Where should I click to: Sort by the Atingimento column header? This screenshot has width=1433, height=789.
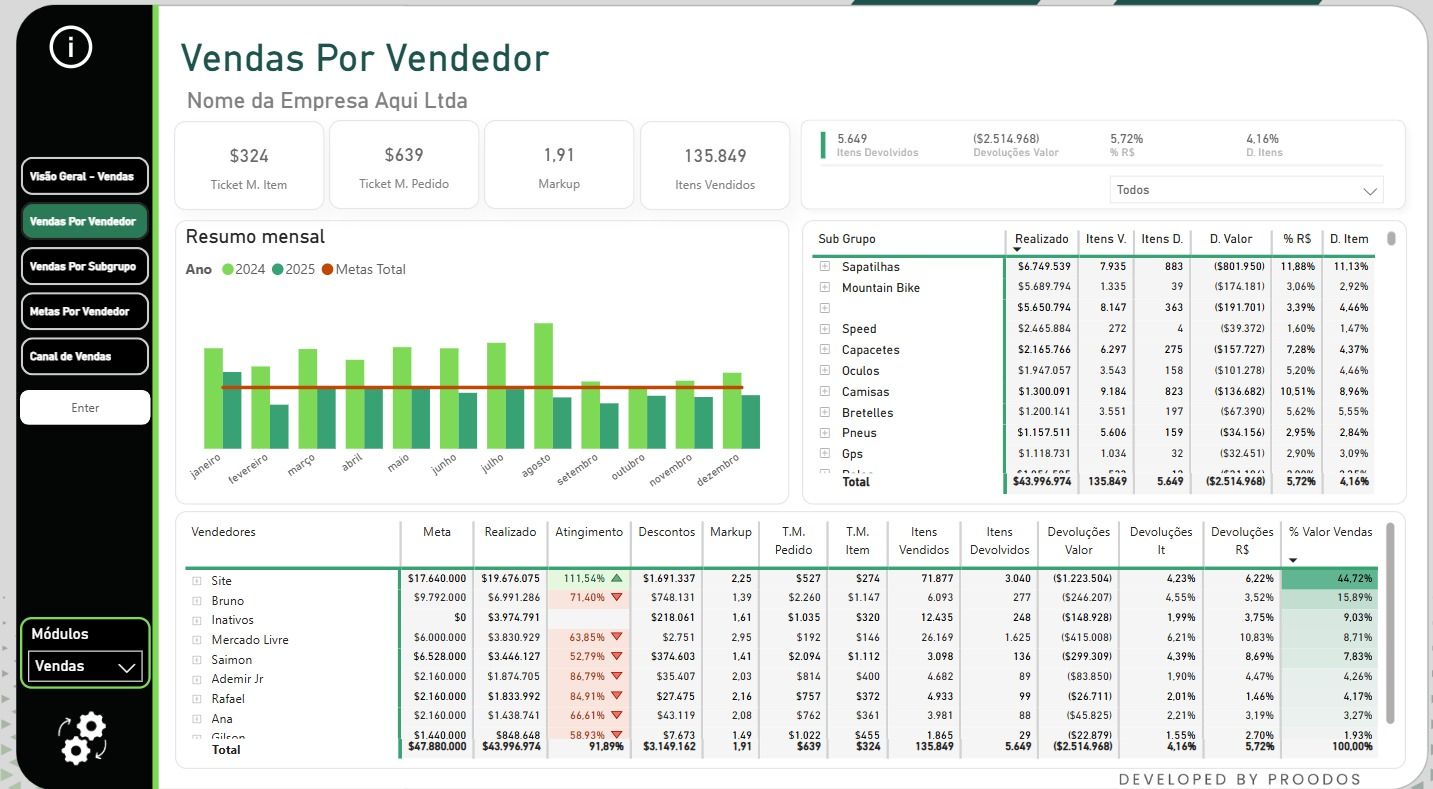(589, 532)
